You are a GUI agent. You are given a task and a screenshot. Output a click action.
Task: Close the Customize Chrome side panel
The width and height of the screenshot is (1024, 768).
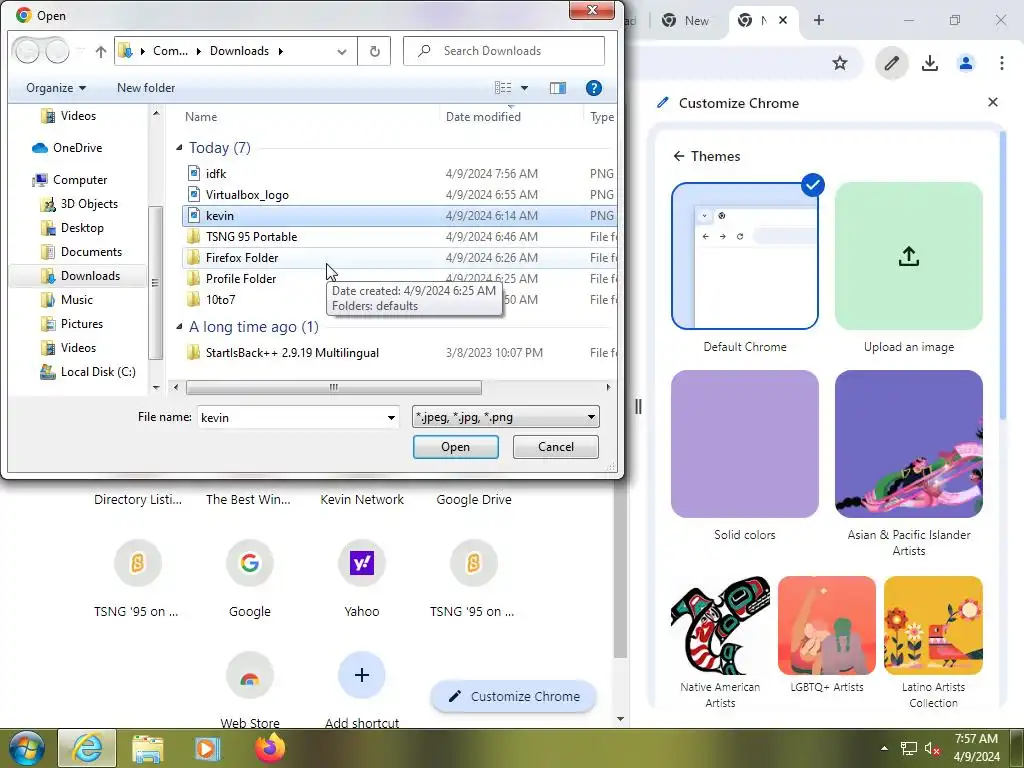tap(993, 103)
